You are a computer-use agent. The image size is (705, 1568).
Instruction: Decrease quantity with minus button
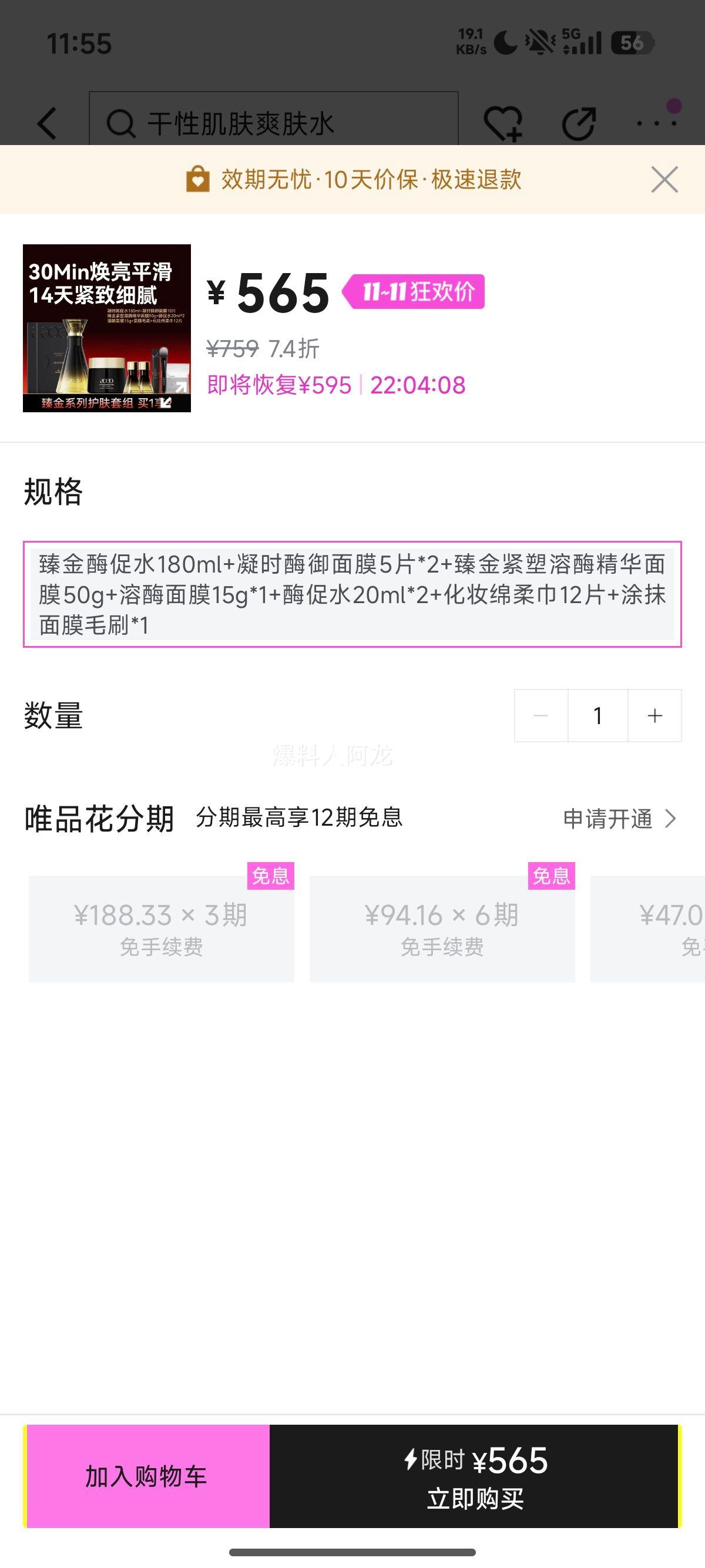tap(540, 716)
